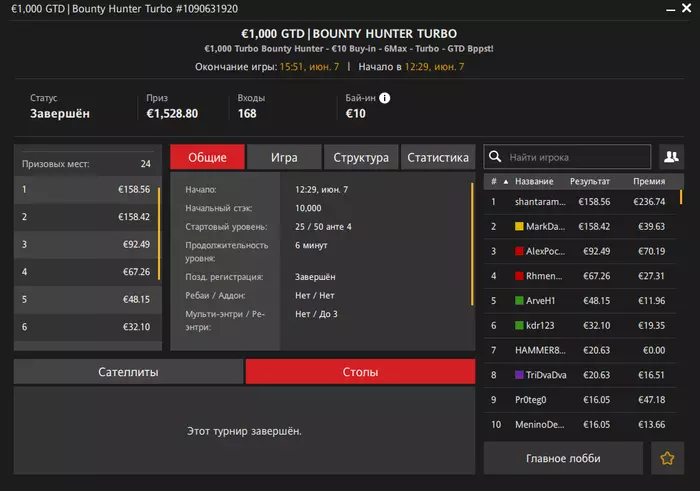Click the prize places list scrollbar
This screenshot has width=700, height=491.
[x=159, y=233]
